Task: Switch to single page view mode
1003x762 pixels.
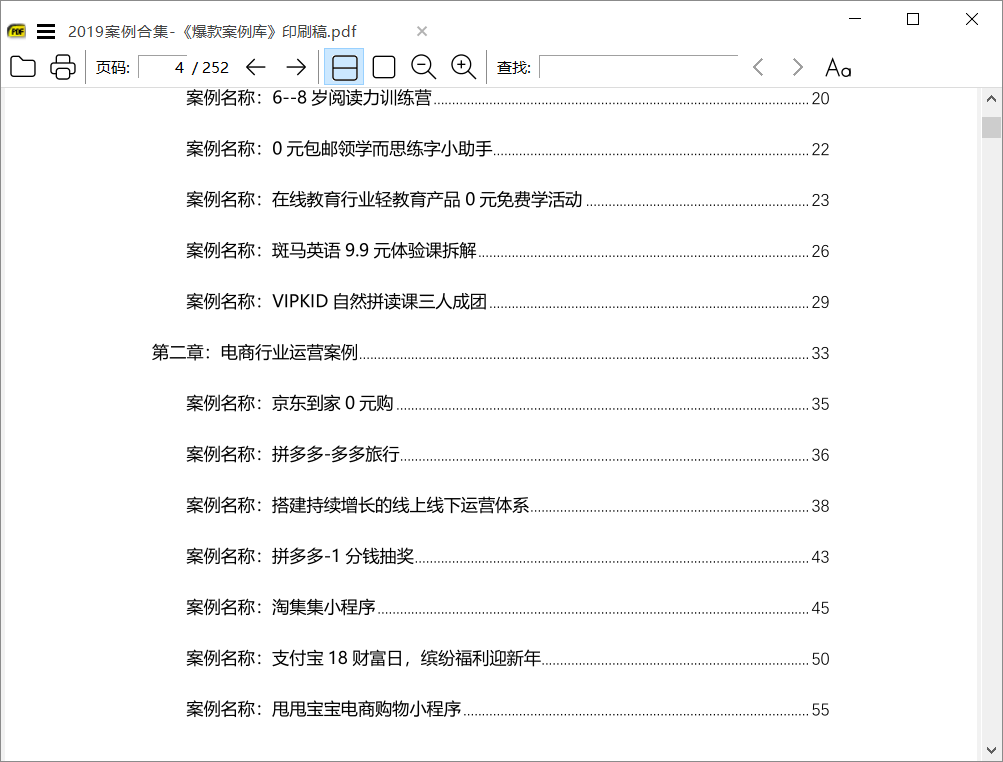Action: [383, 66]
